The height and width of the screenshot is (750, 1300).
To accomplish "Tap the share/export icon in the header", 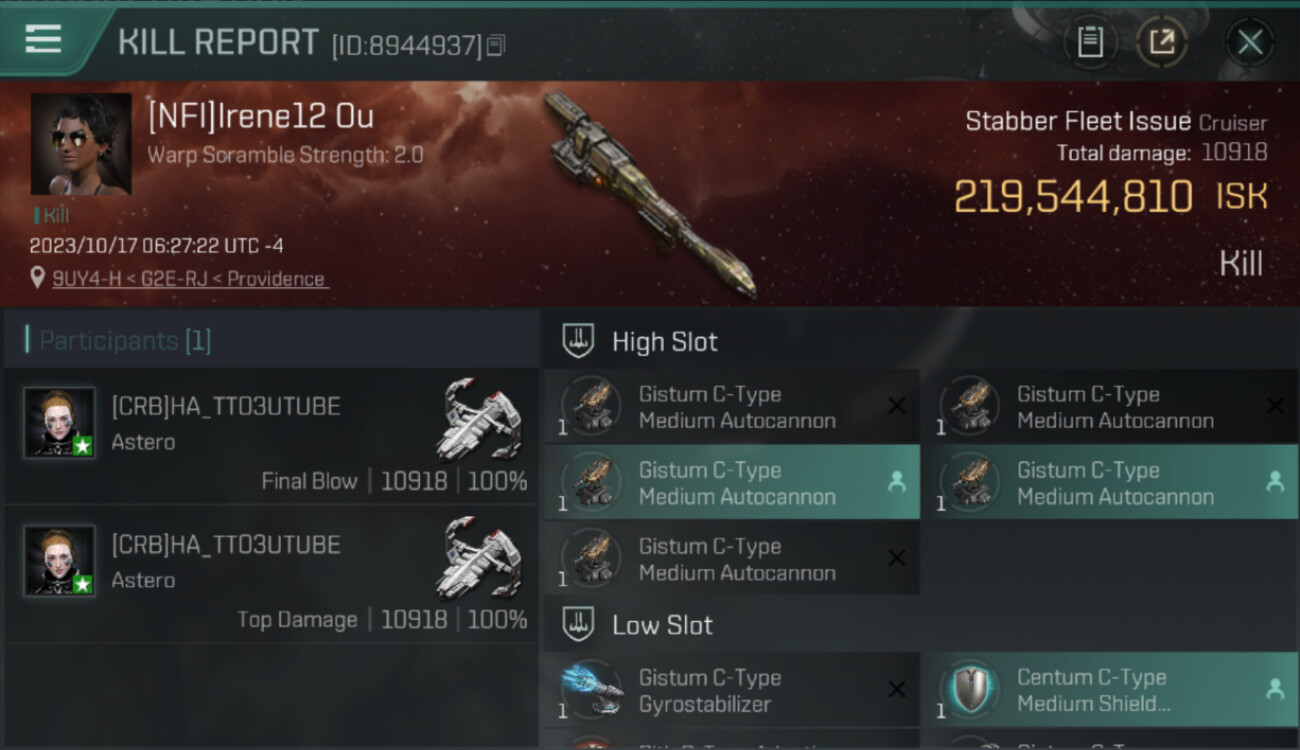I will point(1162,42).
